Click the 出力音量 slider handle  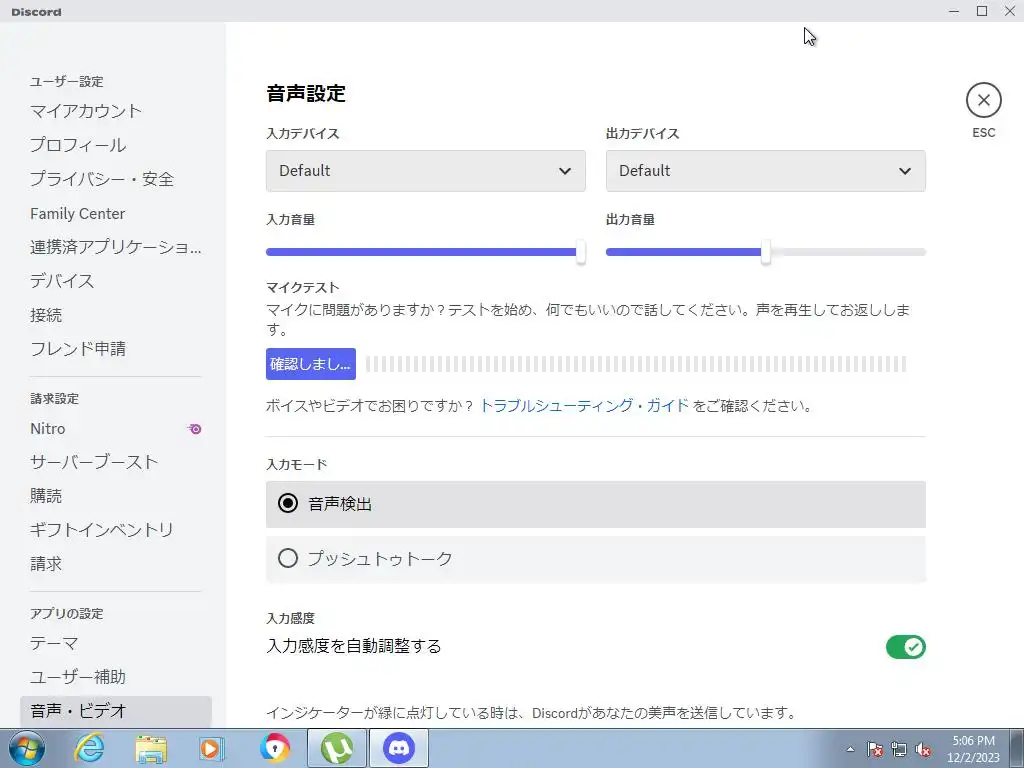point(765,252)
